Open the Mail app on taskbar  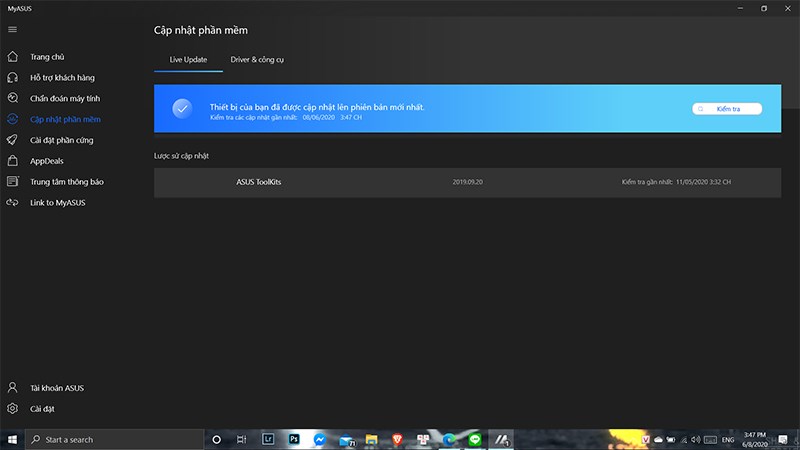[346, 439]
